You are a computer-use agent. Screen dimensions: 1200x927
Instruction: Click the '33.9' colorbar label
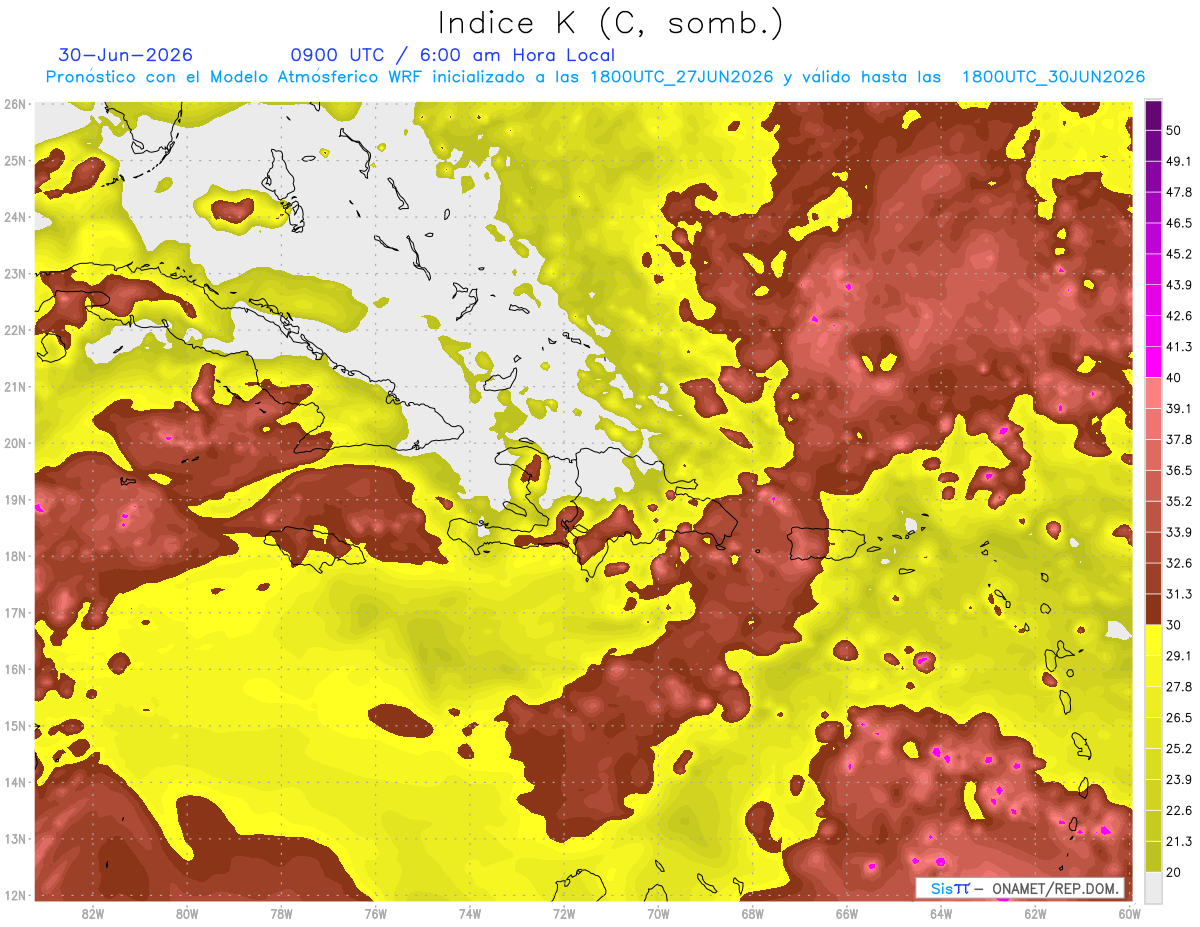(1178, 532)
